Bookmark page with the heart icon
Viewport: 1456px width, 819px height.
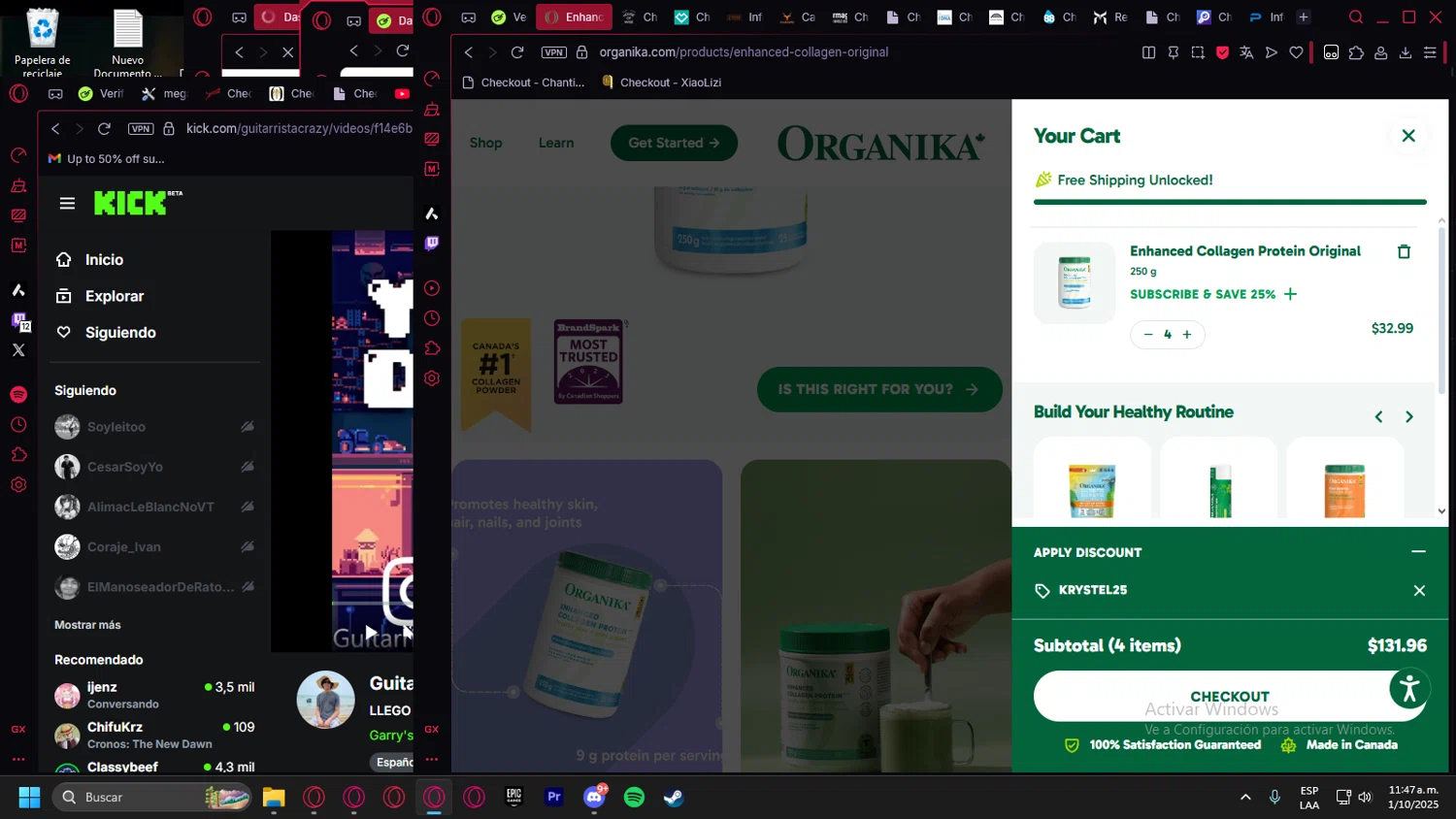pyautogui.click(x=1296, y=52)
